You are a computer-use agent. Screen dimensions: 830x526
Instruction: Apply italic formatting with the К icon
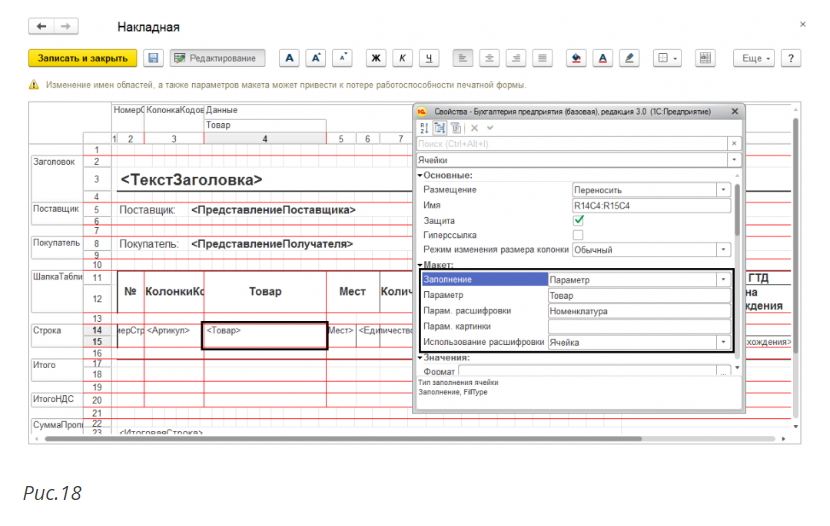coord(403,59)
